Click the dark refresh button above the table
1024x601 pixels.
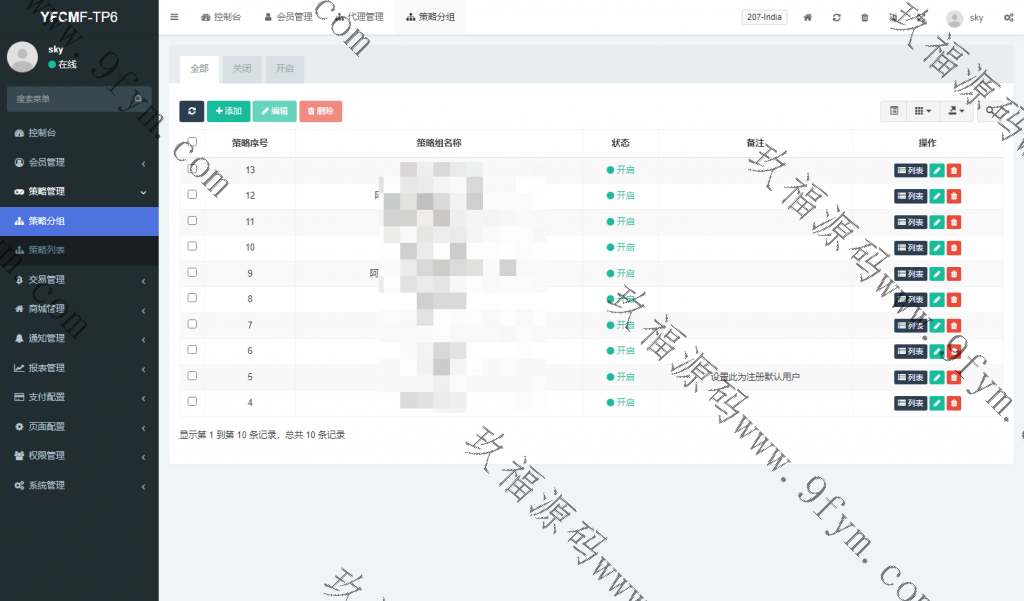(191, 111)
